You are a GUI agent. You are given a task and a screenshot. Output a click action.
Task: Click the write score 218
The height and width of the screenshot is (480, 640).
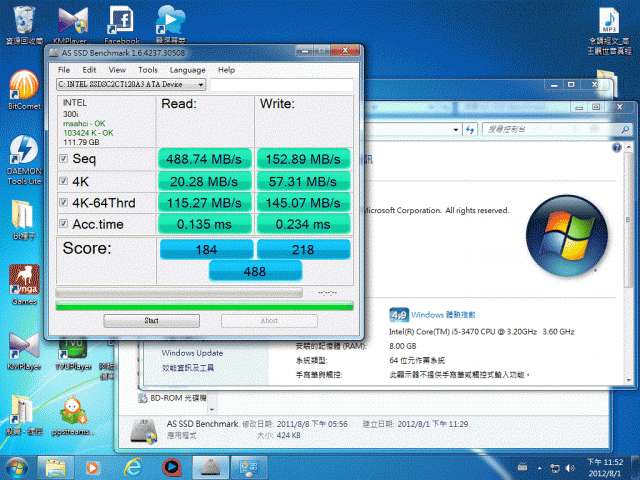tap(303, 249)
